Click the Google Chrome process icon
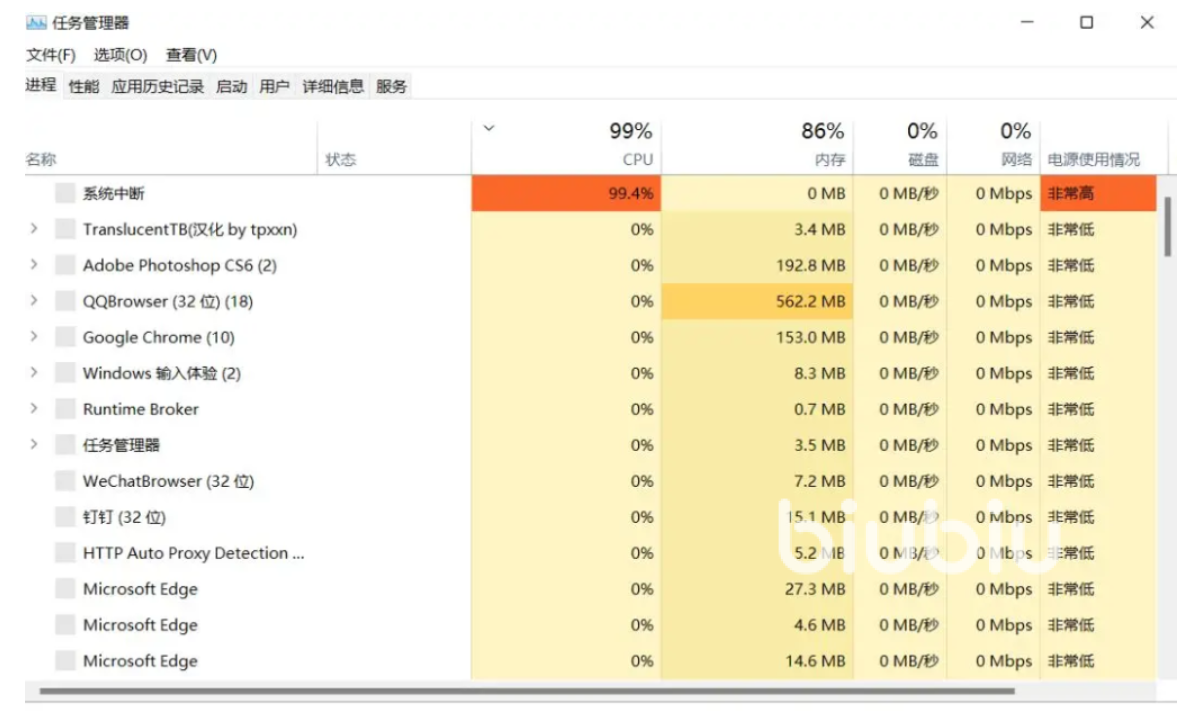Viewport: 1198px width, 711px height. click(x=65, y=338)
